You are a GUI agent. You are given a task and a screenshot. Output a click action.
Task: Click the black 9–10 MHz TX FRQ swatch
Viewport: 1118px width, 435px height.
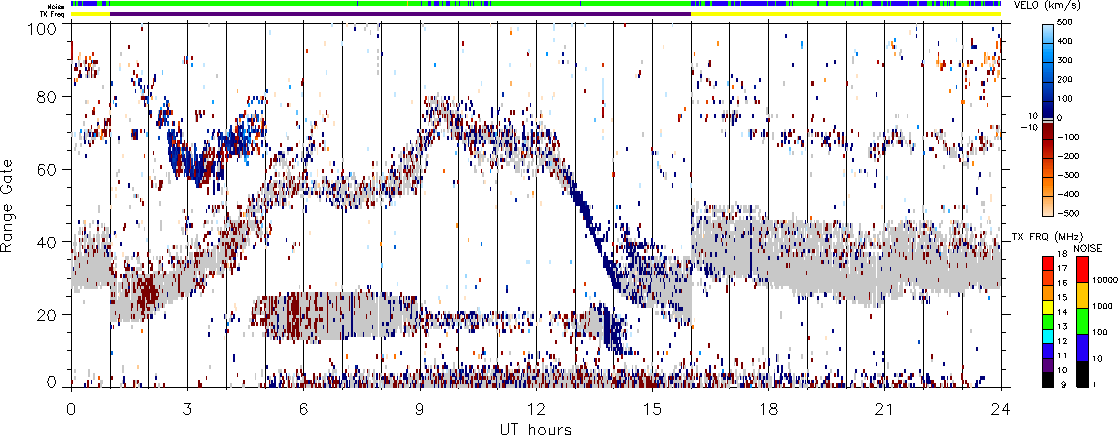[x=1048, y=380]
